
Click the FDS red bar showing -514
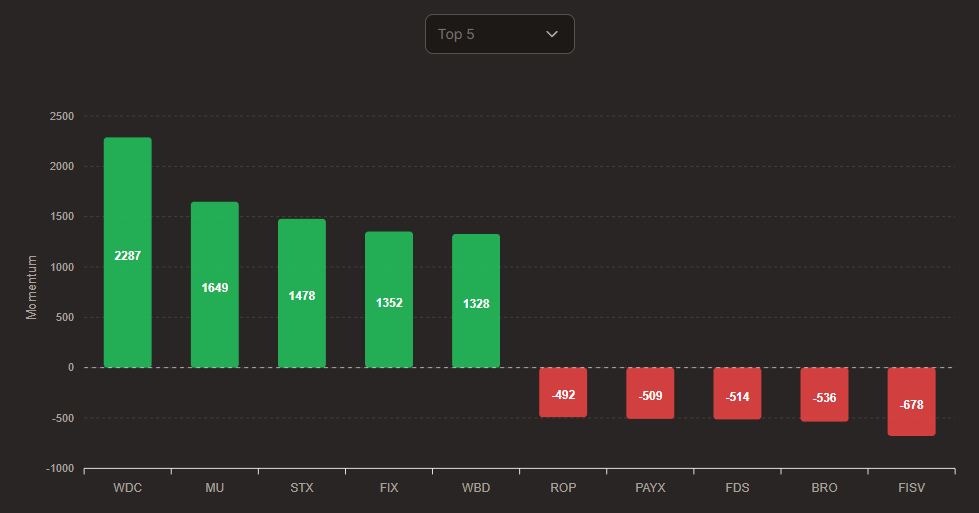(737, 394)
